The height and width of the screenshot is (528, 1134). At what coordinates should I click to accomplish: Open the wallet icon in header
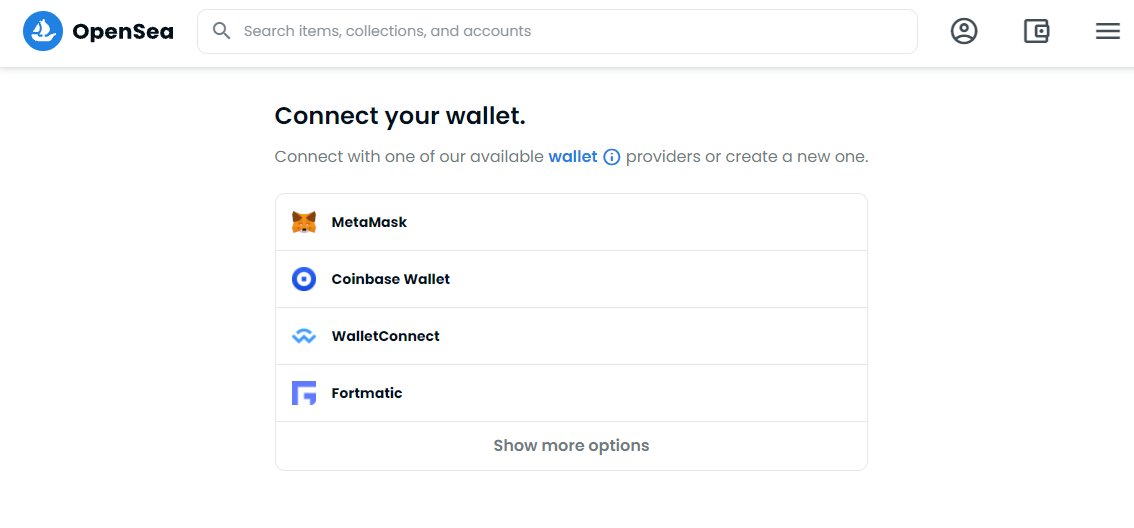1036,31
